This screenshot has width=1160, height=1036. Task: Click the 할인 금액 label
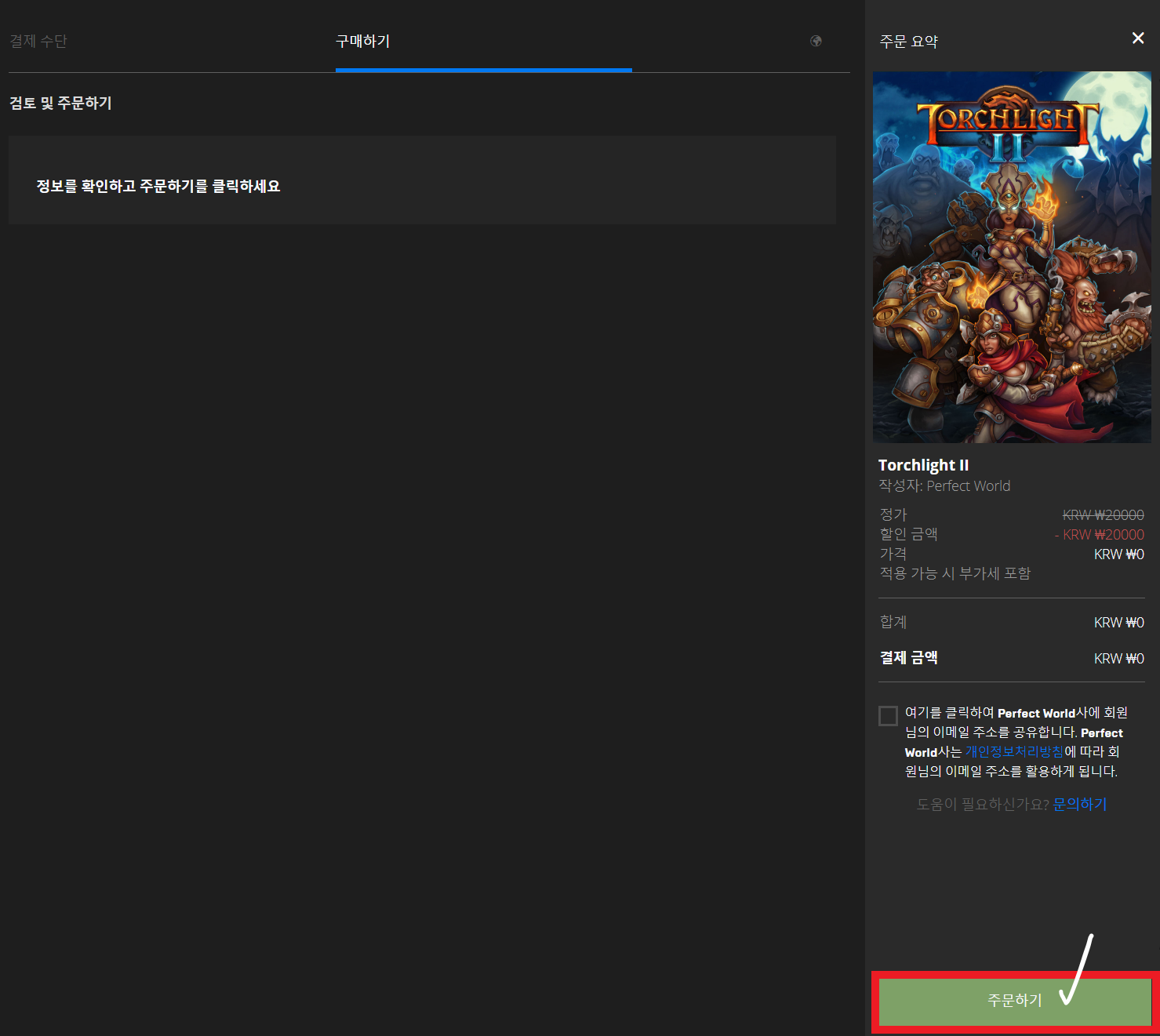(908, 534)
